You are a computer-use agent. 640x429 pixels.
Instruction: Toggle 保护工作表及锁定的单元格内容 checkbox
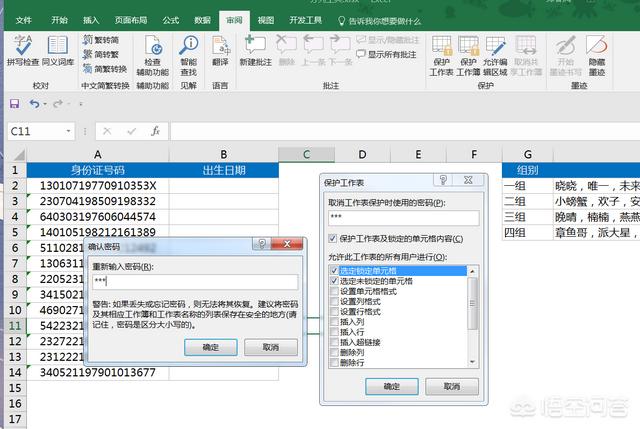(333, 239)
